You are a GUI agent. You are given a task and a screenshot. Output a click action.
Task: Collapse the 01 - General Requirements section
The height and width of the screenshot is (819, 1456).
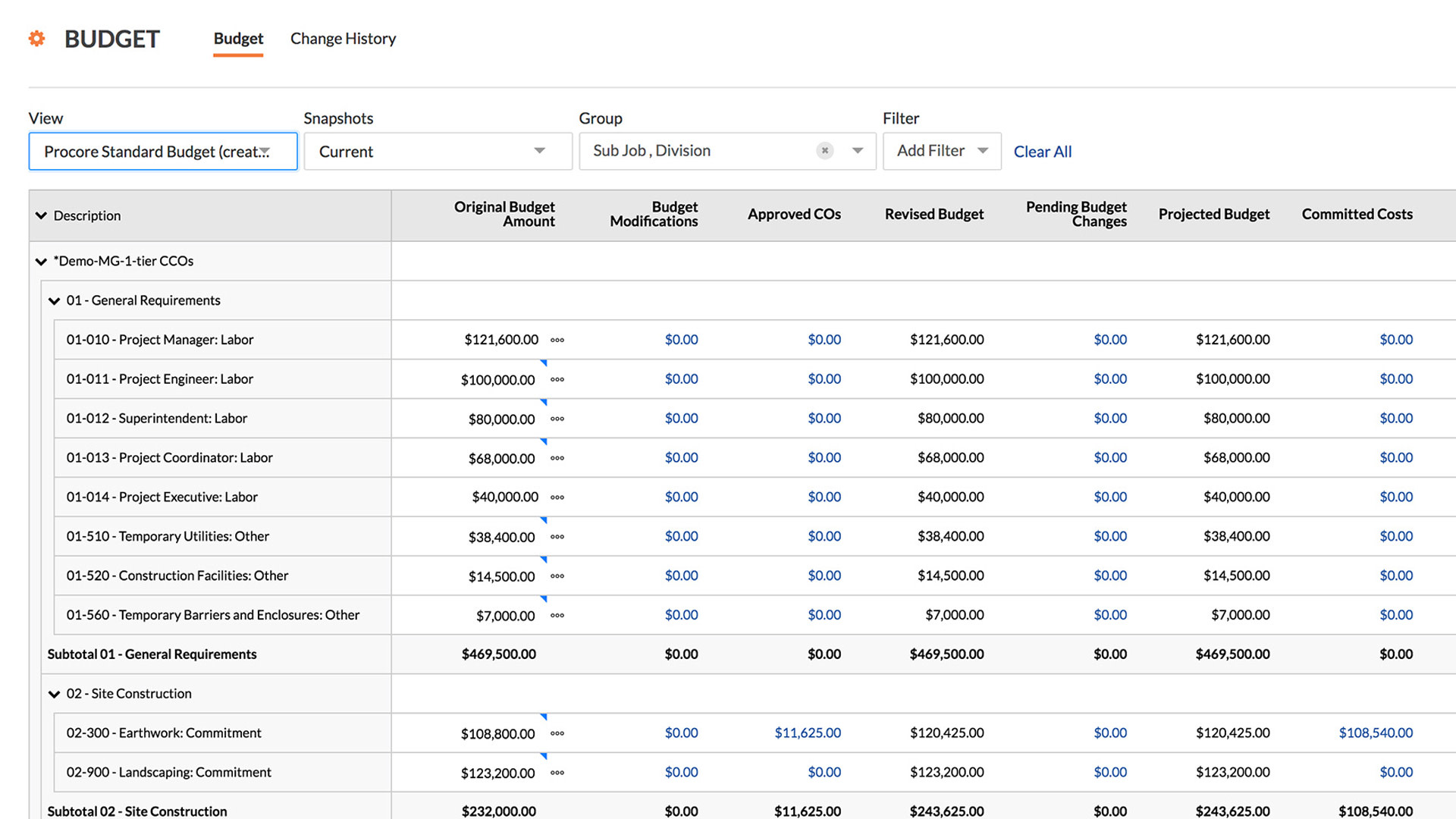(54, 300)
